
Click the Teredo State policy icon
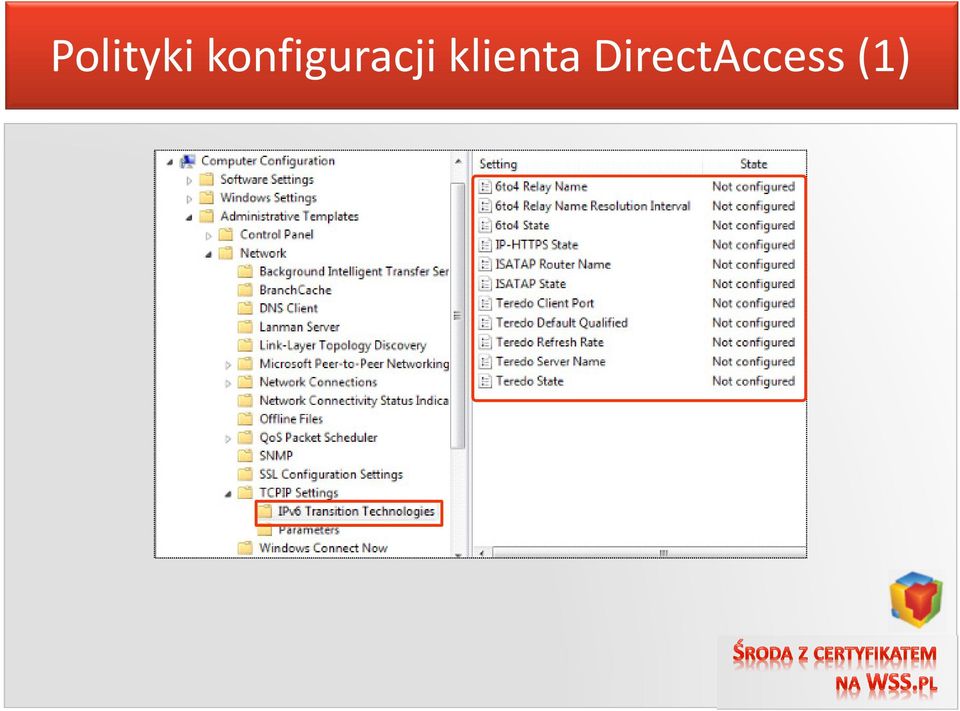pyautogui.click(x=485, y=382)
